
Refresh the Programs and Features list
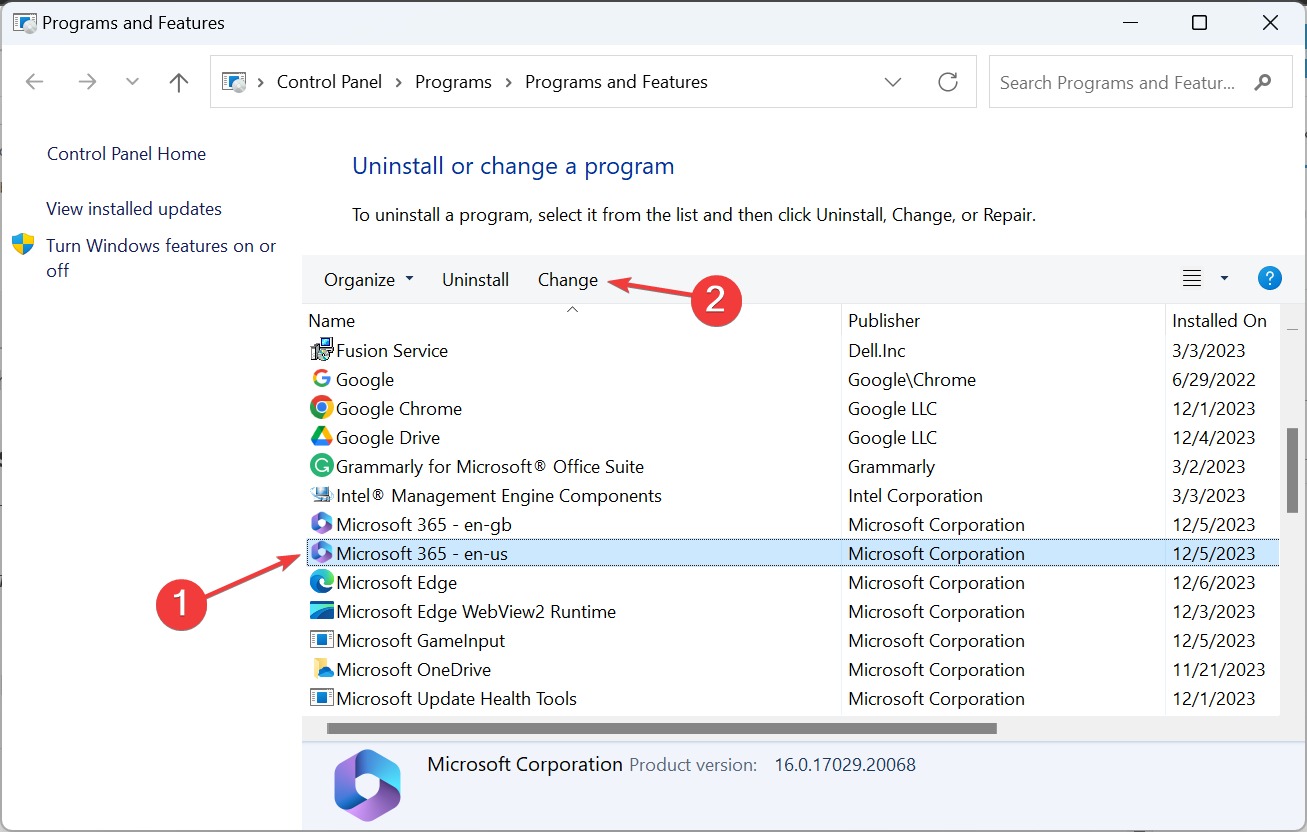click(948, 82)
